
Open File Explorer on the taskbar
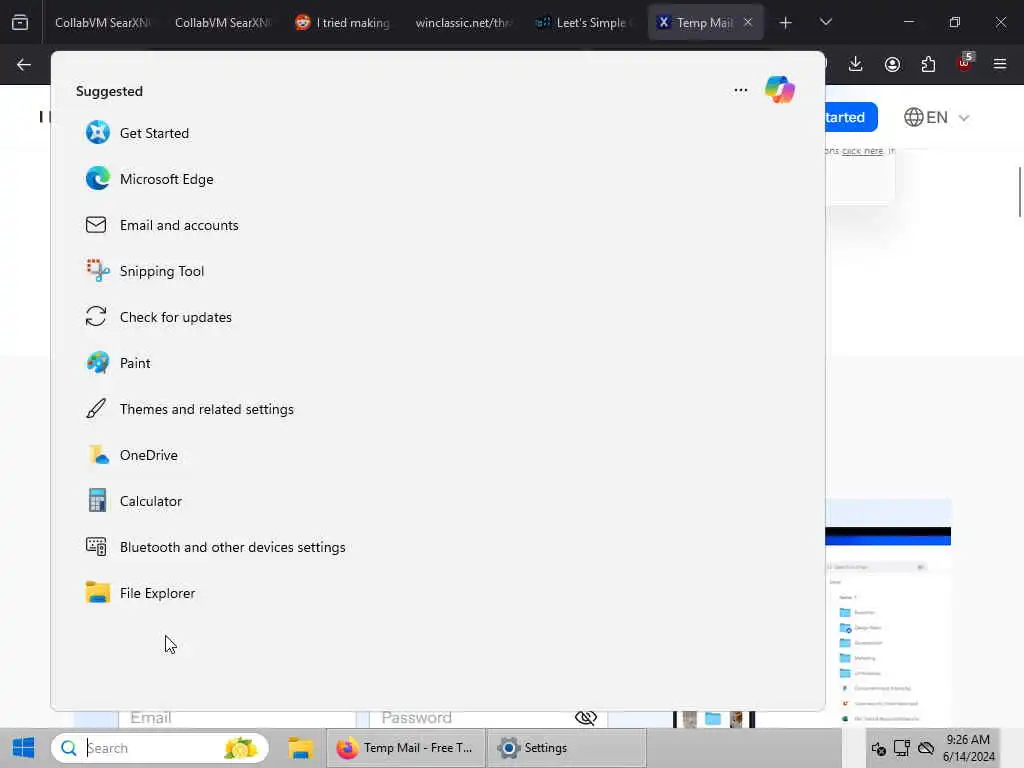(x=300, y=748)
